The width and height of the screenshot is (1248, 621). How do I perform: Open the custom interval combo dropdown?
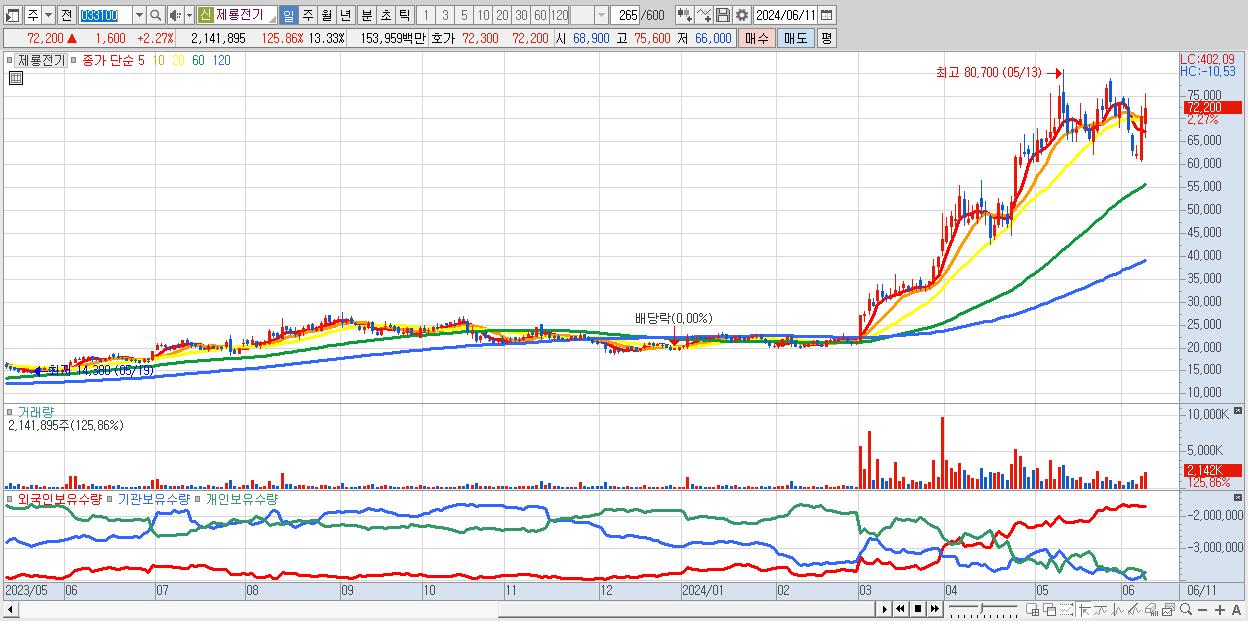[601, 15]
